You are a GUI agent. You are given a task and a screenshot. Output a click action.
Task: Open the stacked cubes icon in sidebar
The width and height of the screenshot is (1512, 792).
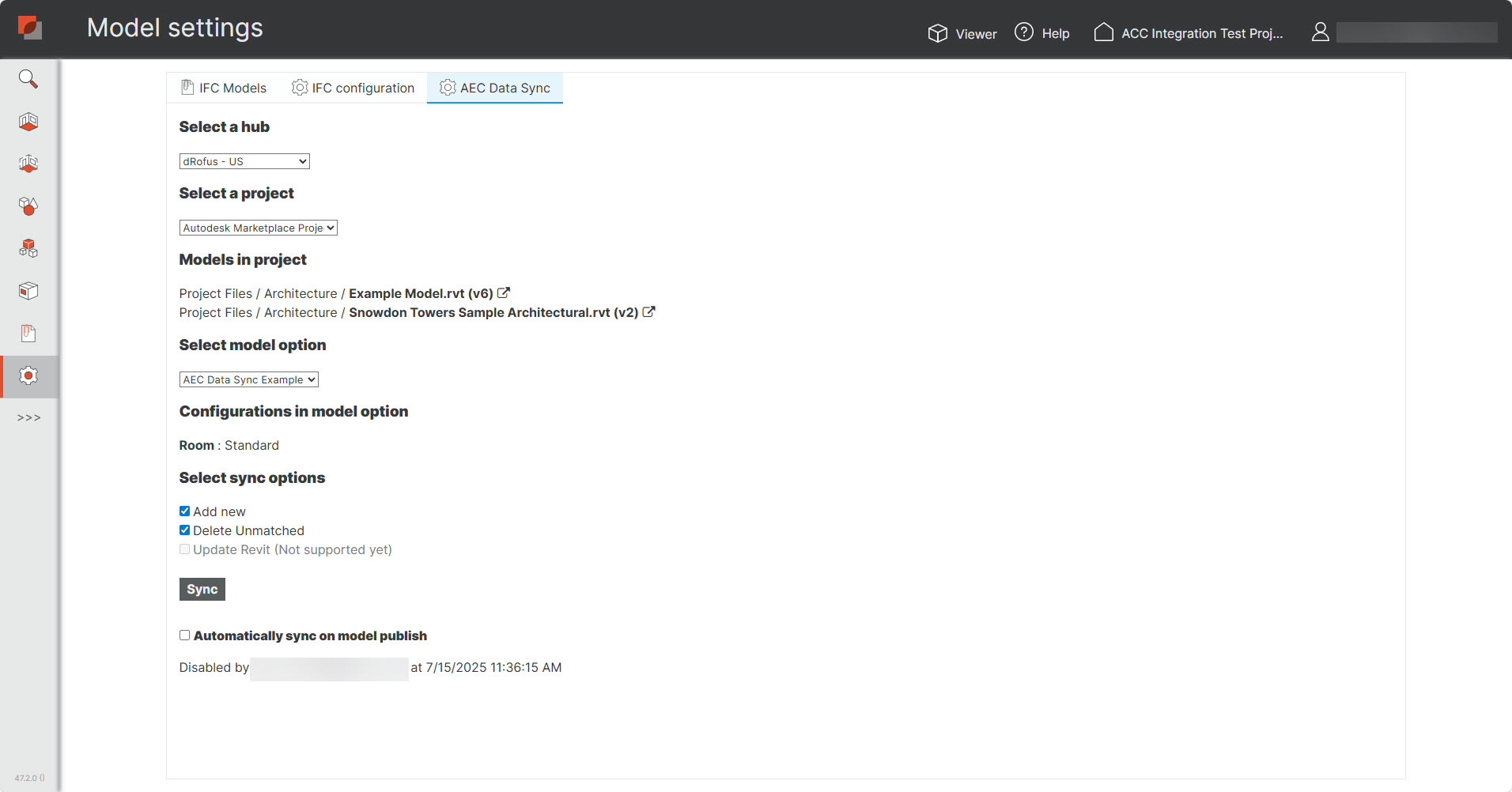click(x=28, y=248)
